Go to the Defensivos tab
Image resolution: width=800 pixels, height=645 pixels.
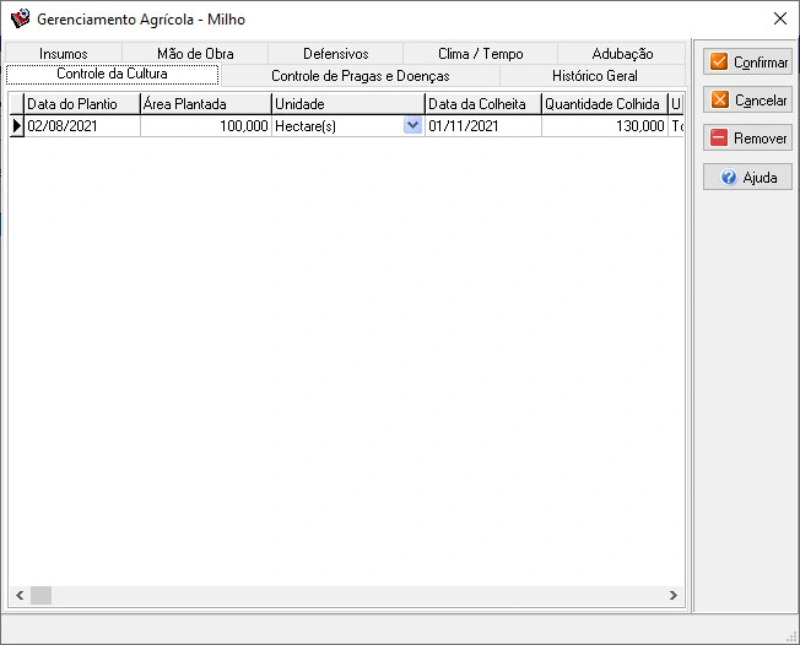pos(336,54)
